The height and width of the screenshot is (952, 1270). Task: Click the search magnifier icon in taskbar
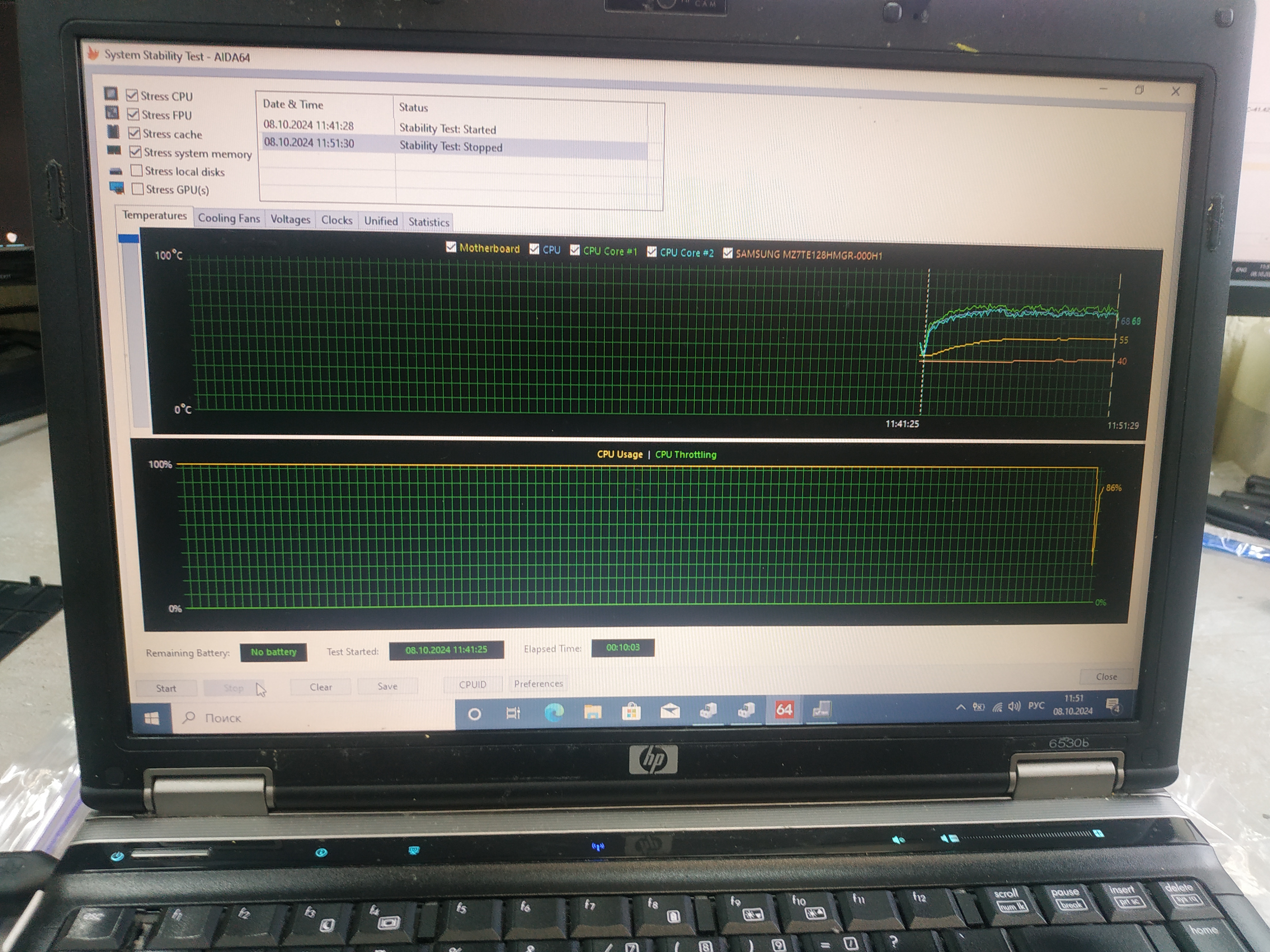(189, 717)
